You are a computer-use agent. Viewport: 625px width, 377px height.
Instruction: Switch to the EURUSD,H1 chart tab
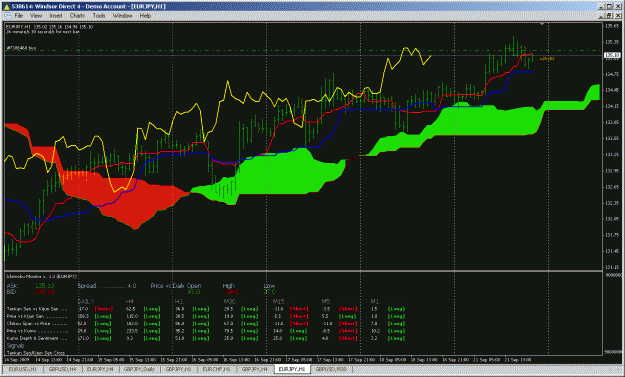(x=23, y=369)
